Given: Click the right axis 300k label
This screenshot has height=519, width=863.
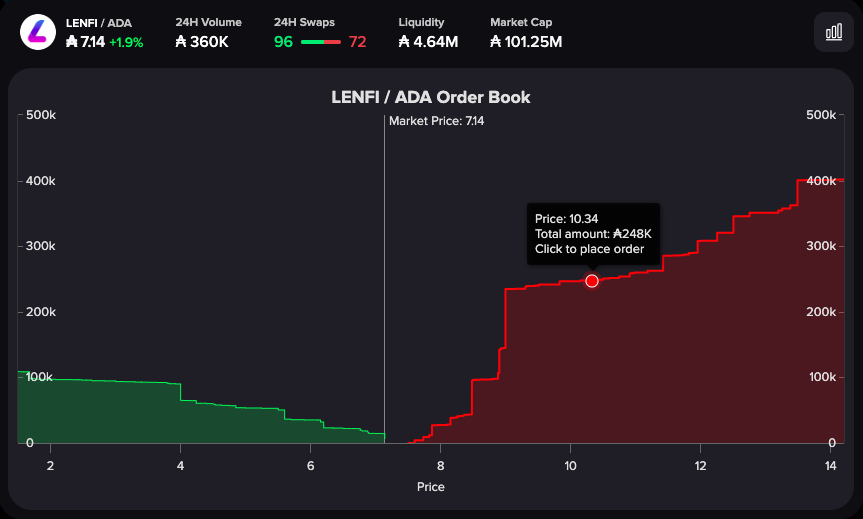Looking at the screenshot, I should pos(821,246).
